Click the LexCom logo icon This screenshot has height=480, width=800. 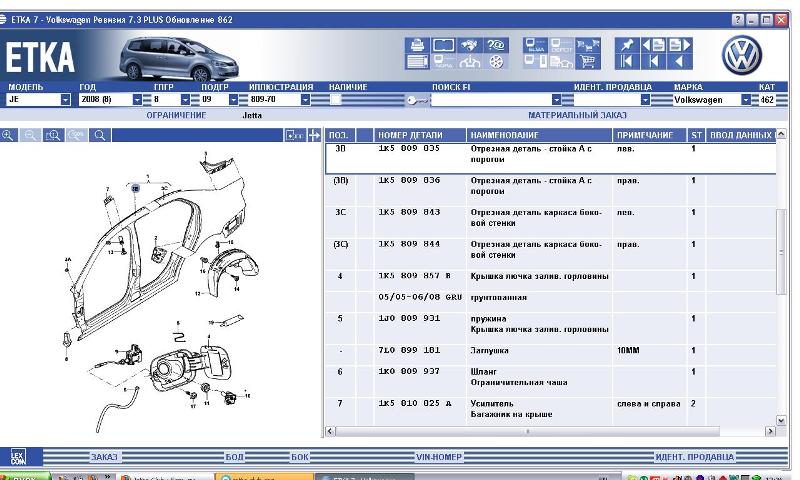(x=18, y=457)
